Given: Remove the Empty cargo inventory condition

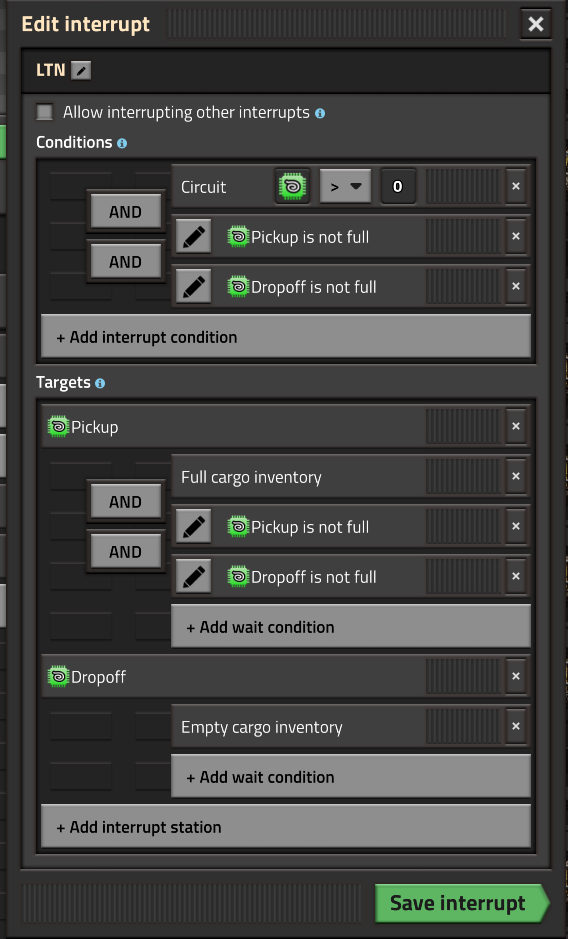Looking at the screenshot, I should pos(516,727).
